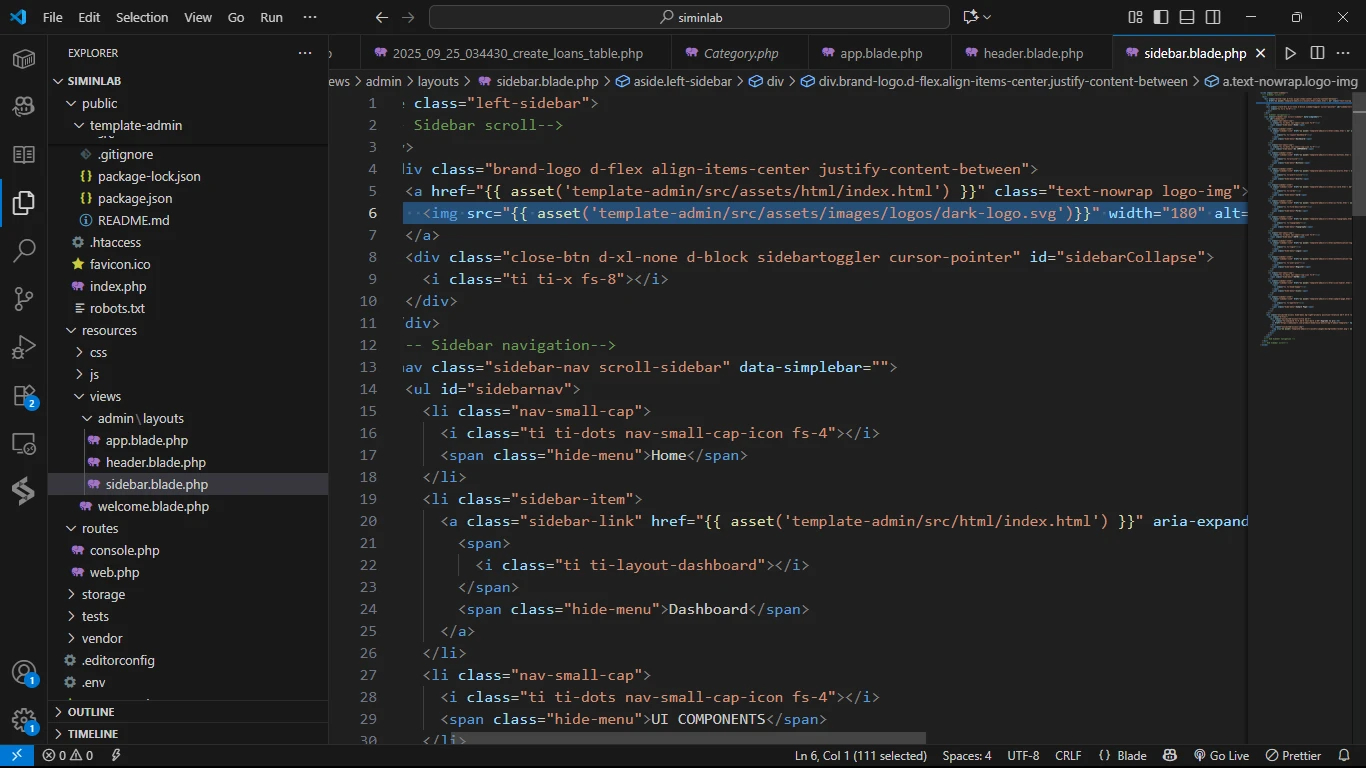Click the split editor right icon
1366x768 pixels.
tap(1317, 53)
